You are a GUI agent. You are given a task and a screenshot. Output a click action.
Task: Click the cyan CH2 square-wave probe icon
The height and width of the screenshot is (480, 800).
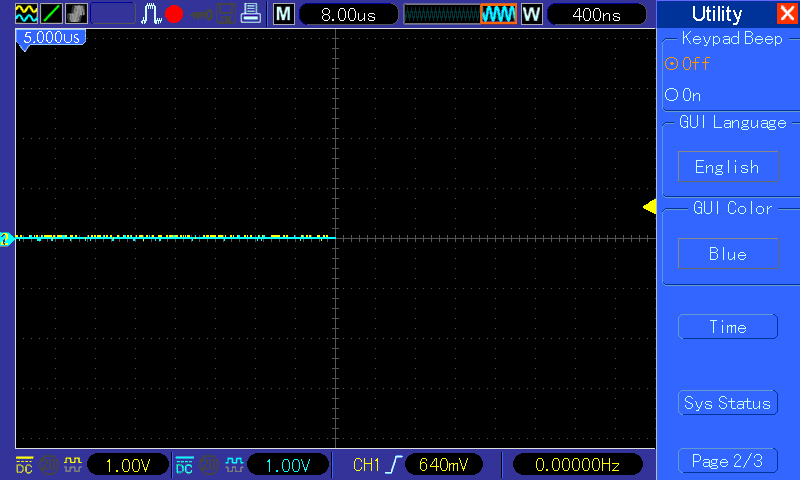[x=234, y=465]
